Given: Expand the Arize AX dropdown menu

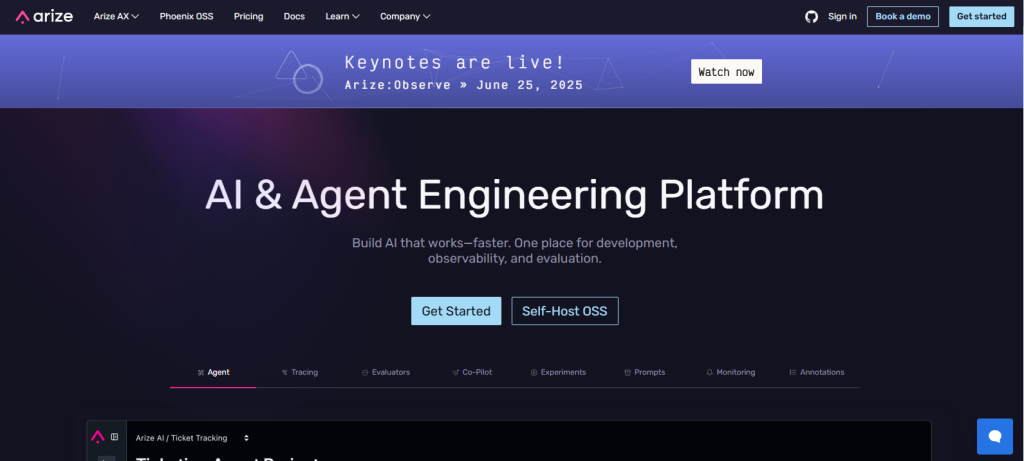Looking at the screenshot, I should tap(116, 16).
